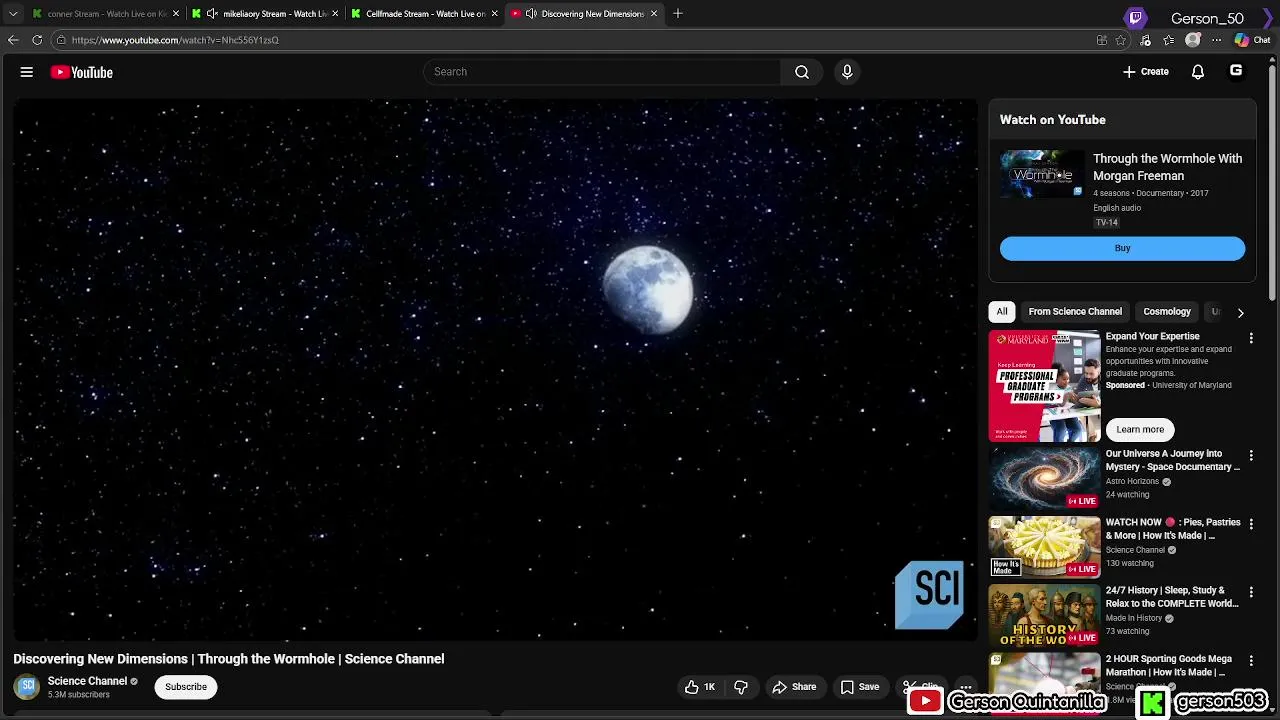Open options menu for WATCH NOW Pies video
Viewport: 1280px width, 720px height.
coord(1251,524)
